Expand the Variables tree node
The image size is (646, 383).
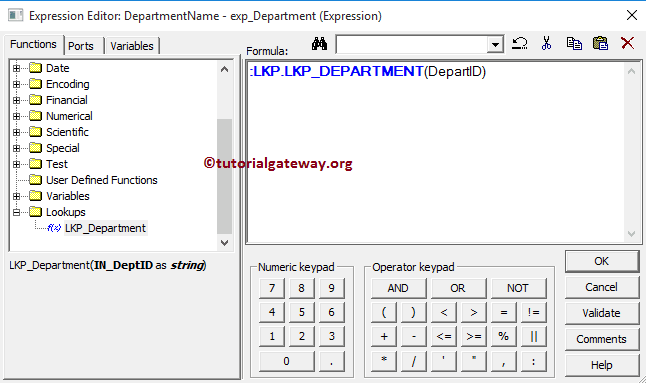[16, 196]
